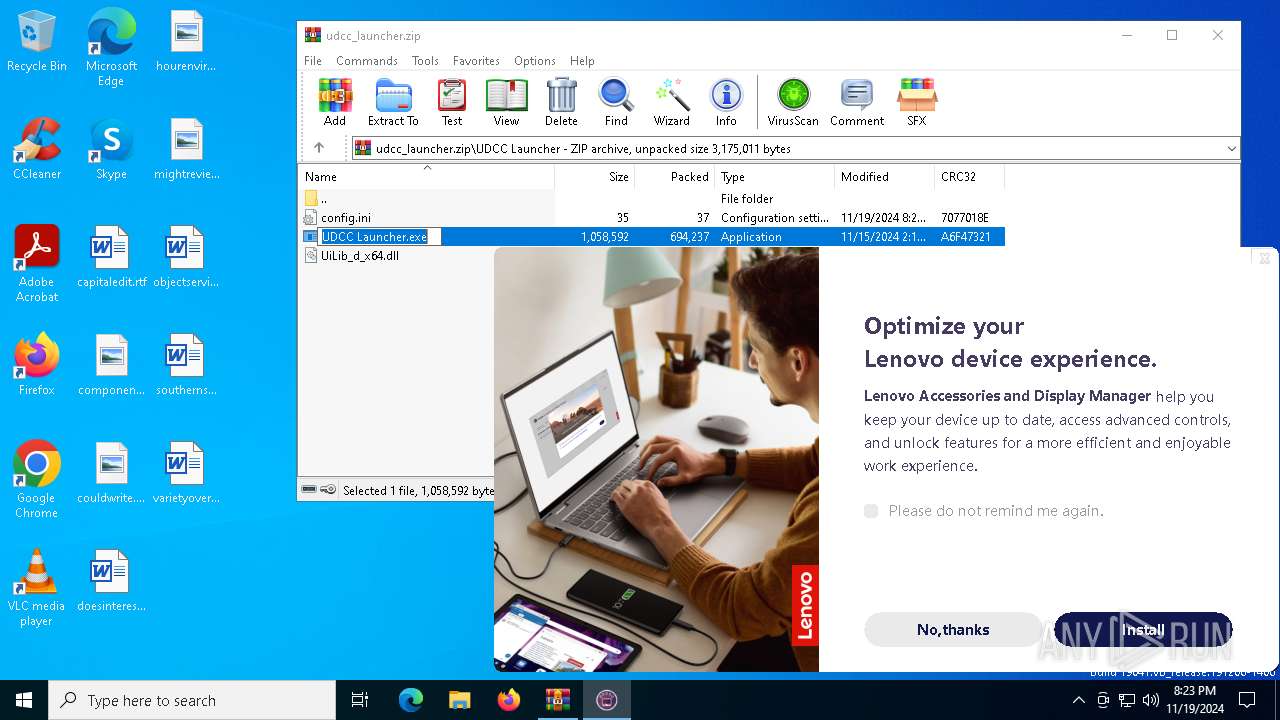Image resolution: width=1280 pixels, height=720 pixels.
Task: Select the couldwrite... image file
Action: click(111, 473)
